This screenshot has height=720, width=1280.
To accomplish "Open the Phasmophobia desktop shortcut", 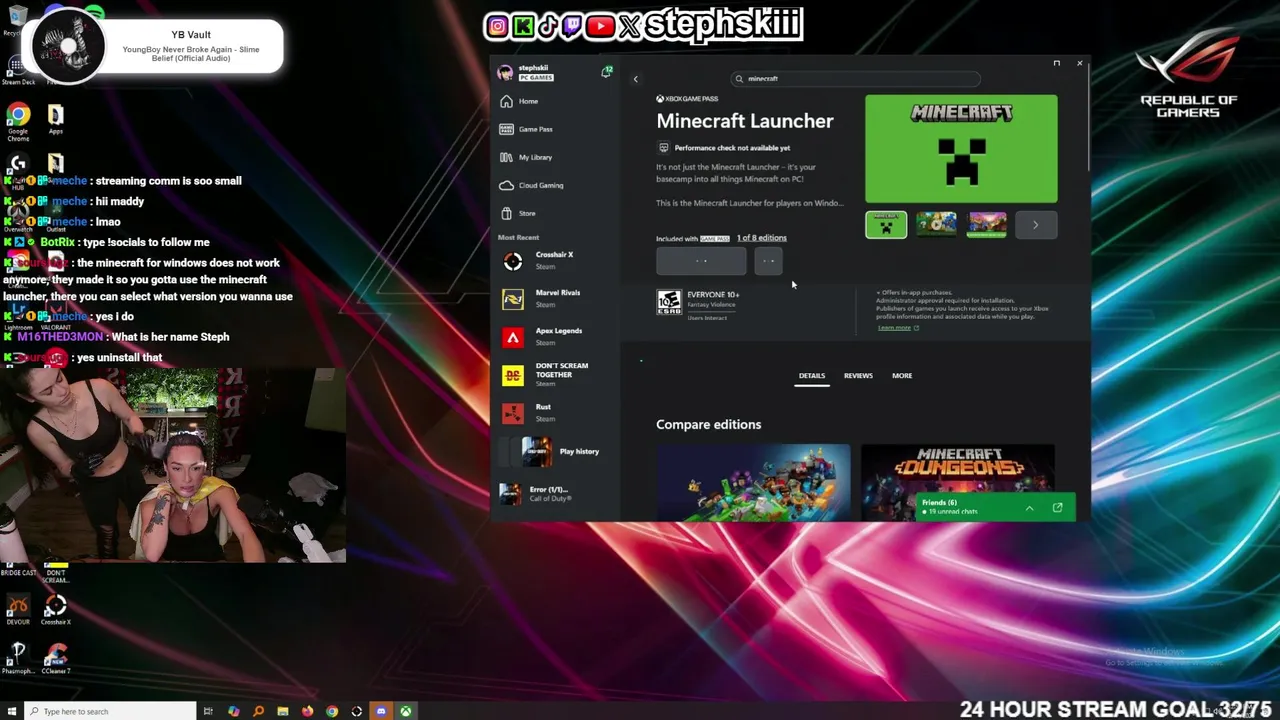I will [18, 659].
